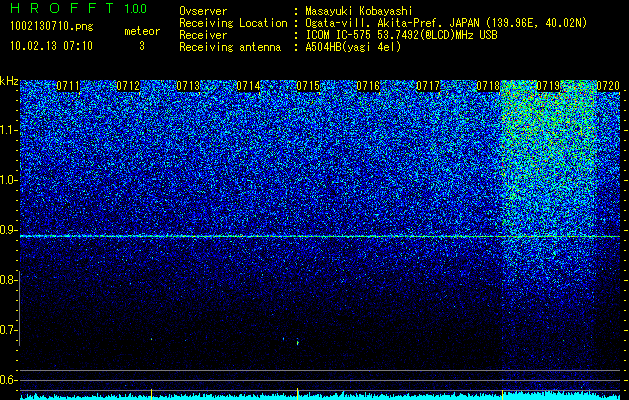This screenshot has width=629, height=400.
Task: Click the 0.7 frequency axis label
Action: tap(8, 330)
